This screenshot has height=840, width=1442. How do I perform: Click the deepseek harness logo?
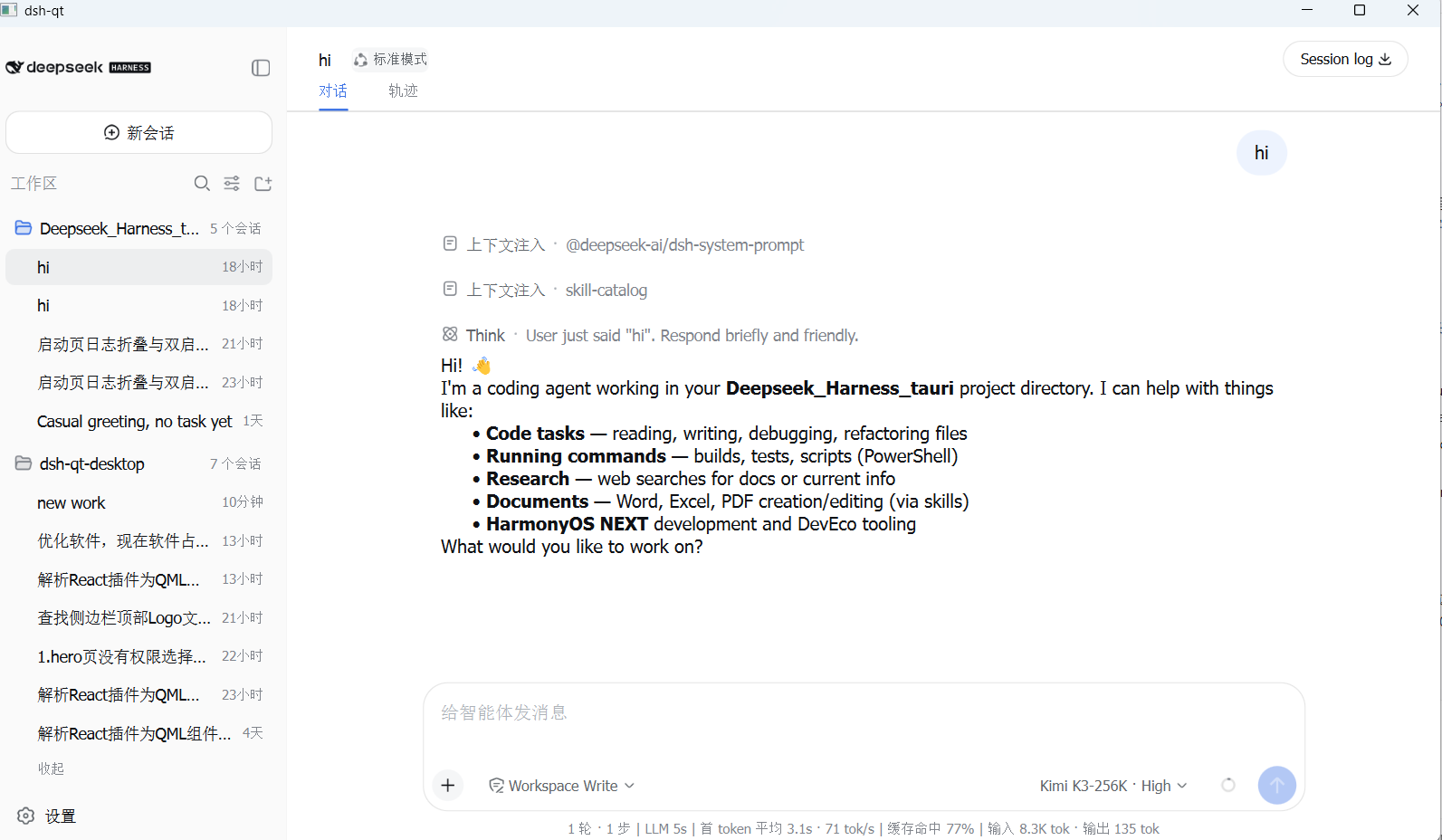[x=79, y=67]
